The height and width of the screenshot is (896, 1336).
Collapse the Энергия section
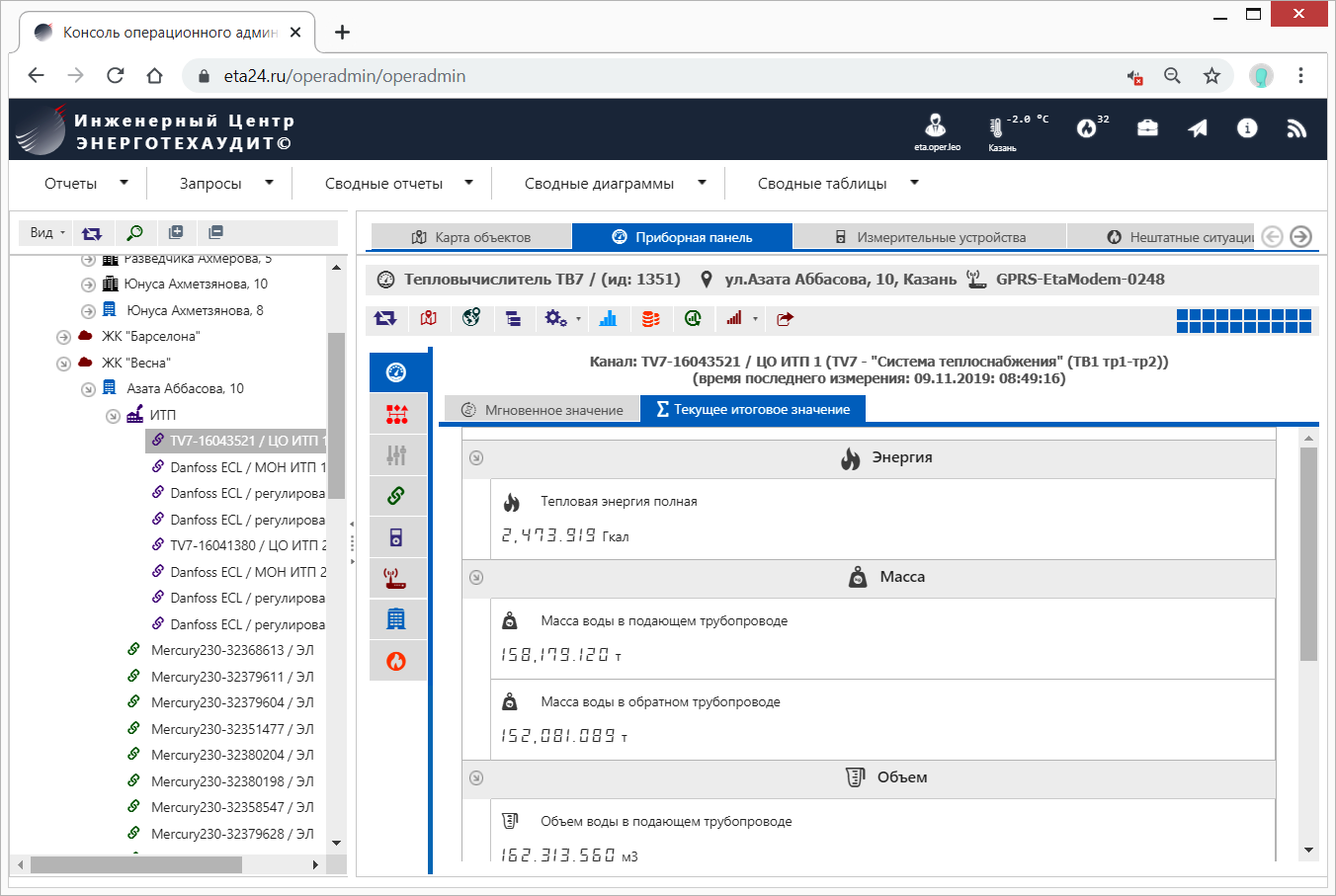pyautogui.click(x=476, y=457)
